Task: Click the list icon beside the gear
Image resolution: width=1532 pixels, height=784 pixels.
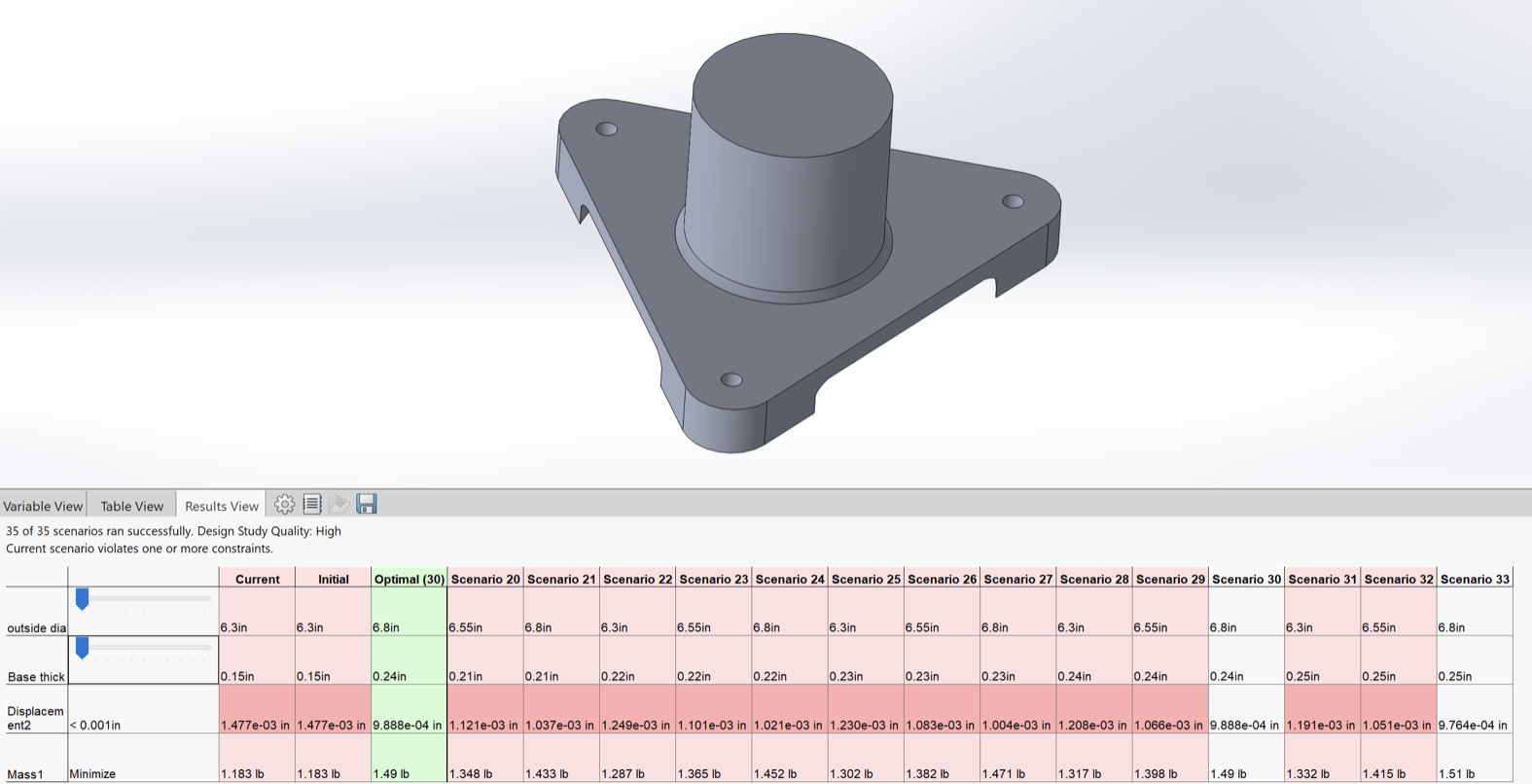Action: pyautogui.click(x=312, y=504)
